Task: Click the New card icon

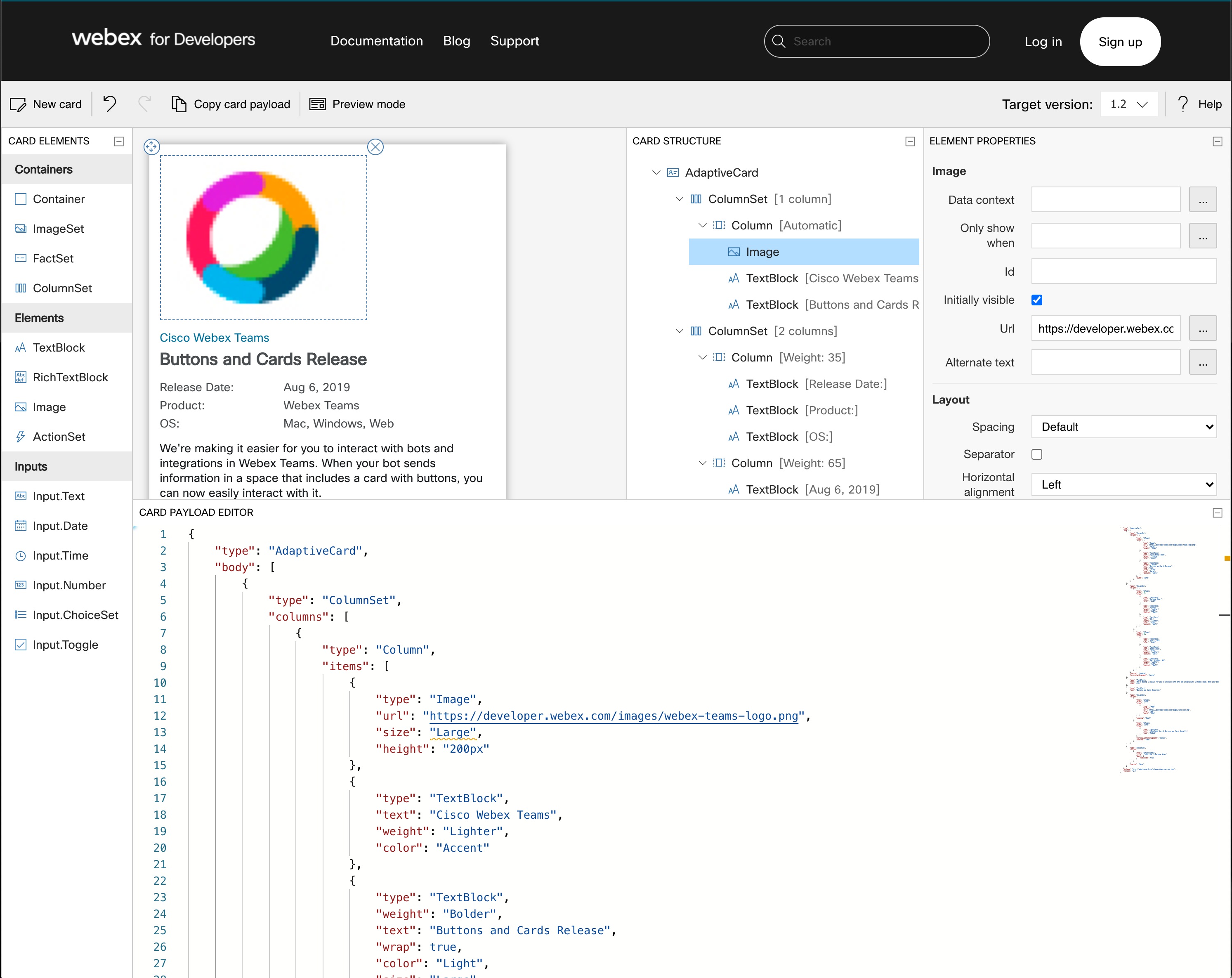Action: point(18,104)
